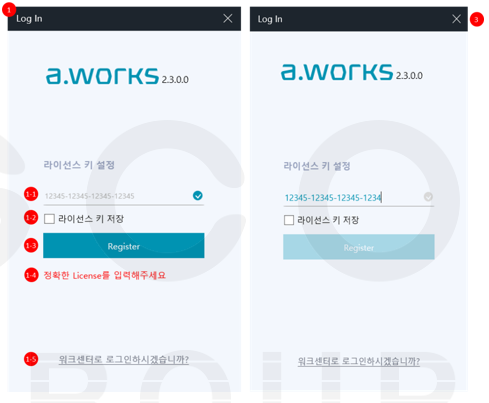Click the a.works logo in left window

pyautogui.click(x=102, y=76)
